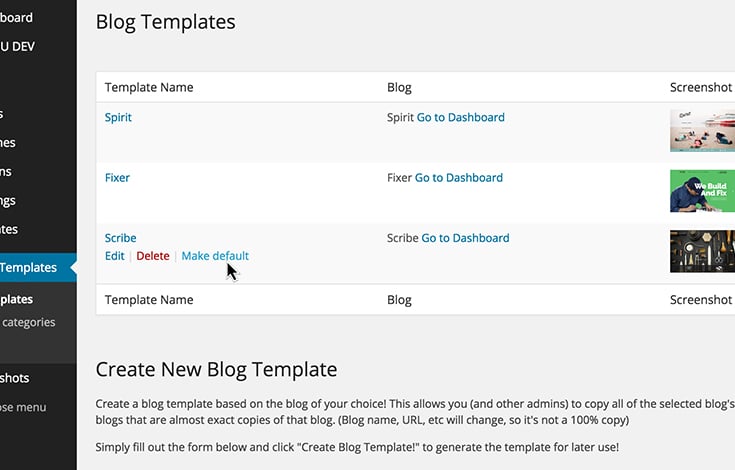735x470 pixels.
Task: Click Edit under Scribe template
Action: (114, 256)
